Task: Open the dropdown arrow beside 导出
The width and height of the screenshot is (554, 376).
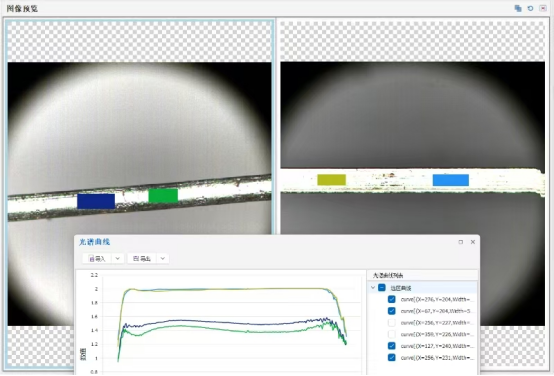Action: [163, 259]
